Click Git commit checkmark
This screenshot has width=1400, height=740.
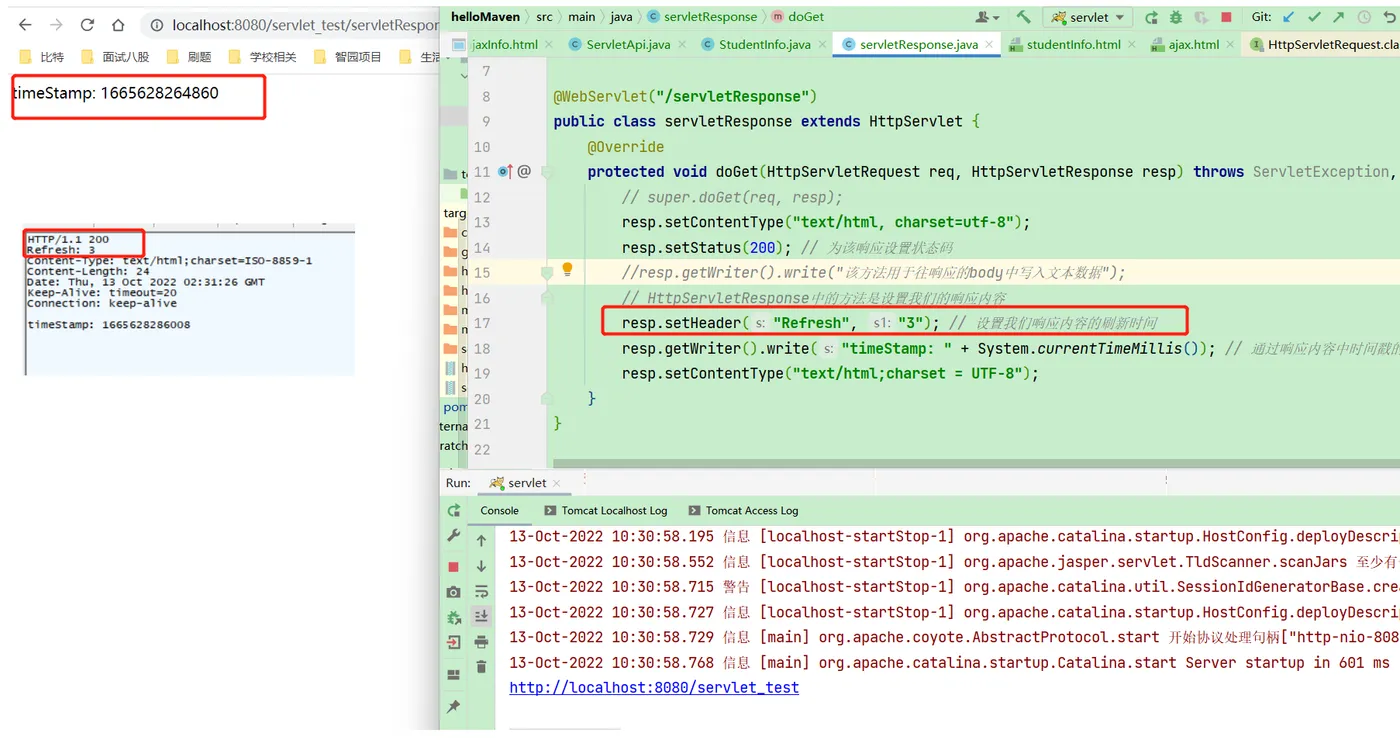[x=1314, y=17]
